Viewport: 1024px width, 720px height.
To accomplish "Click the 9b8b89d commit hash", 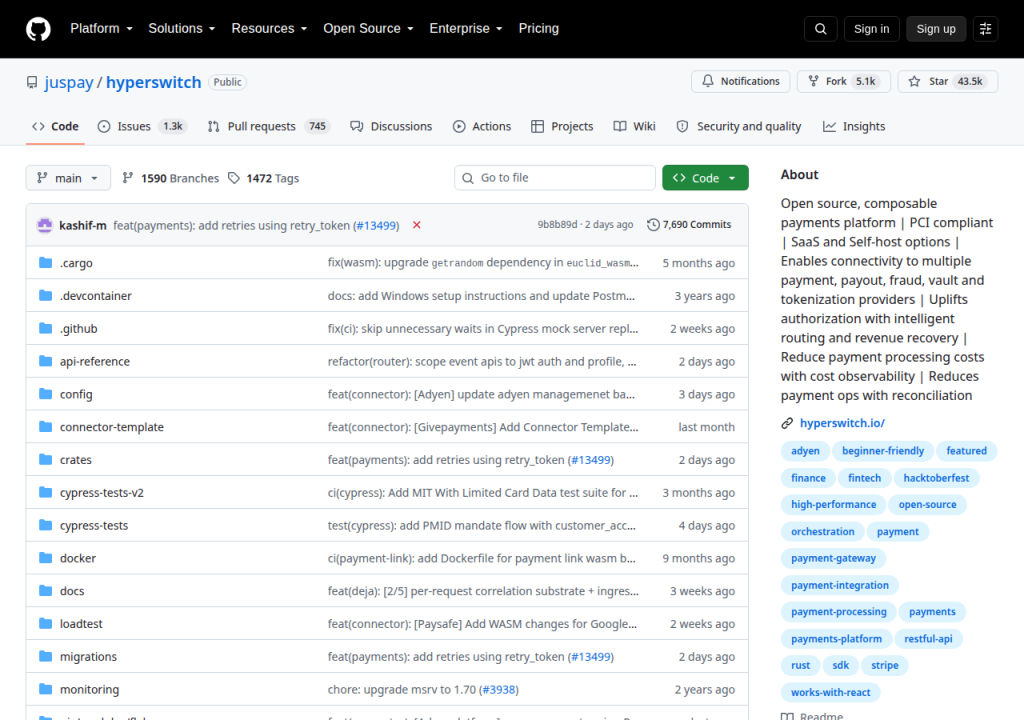I will tap(557, 225).
